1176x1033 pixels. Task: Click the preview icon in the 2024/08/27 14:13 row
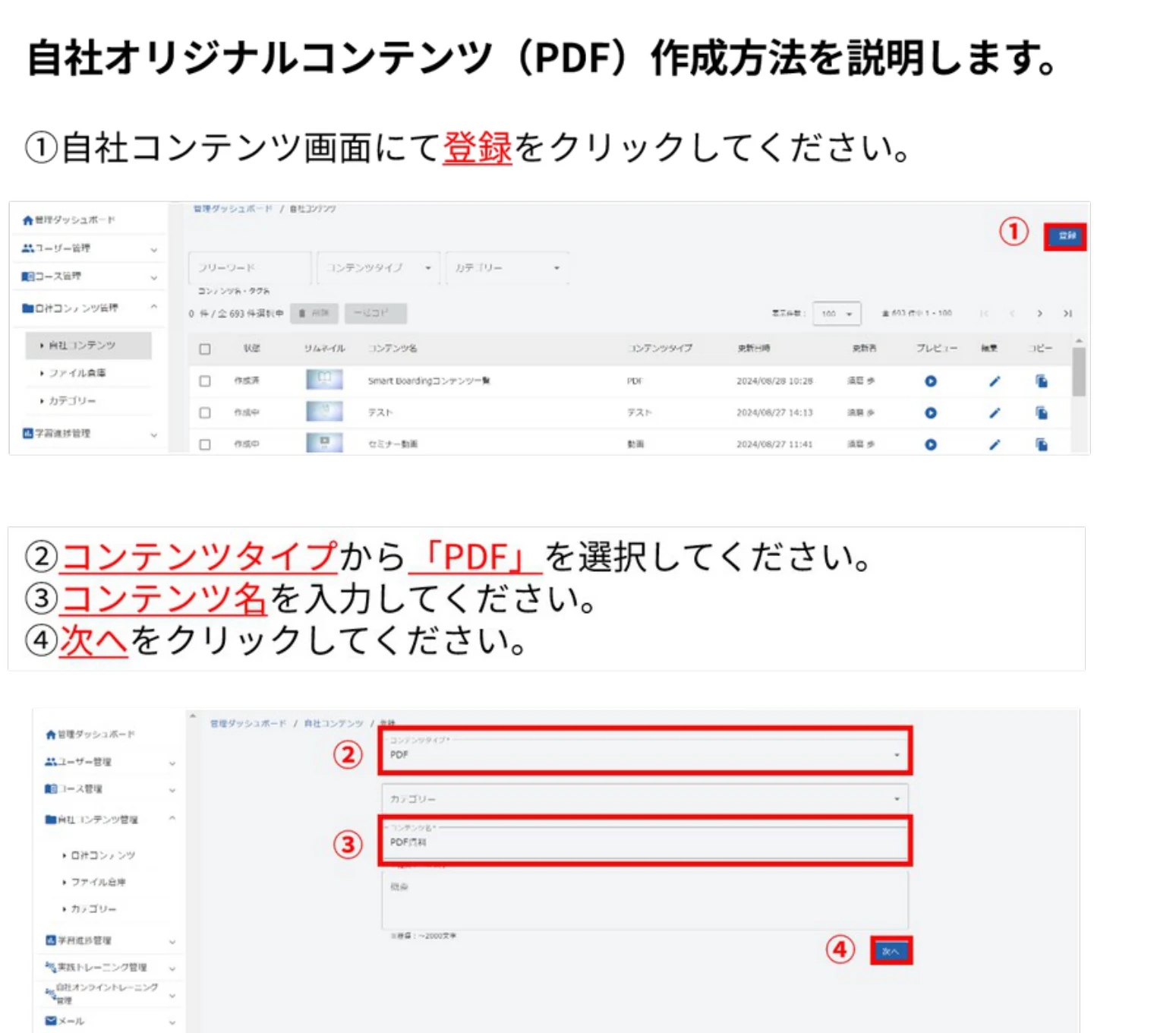(x=931, y=413)
